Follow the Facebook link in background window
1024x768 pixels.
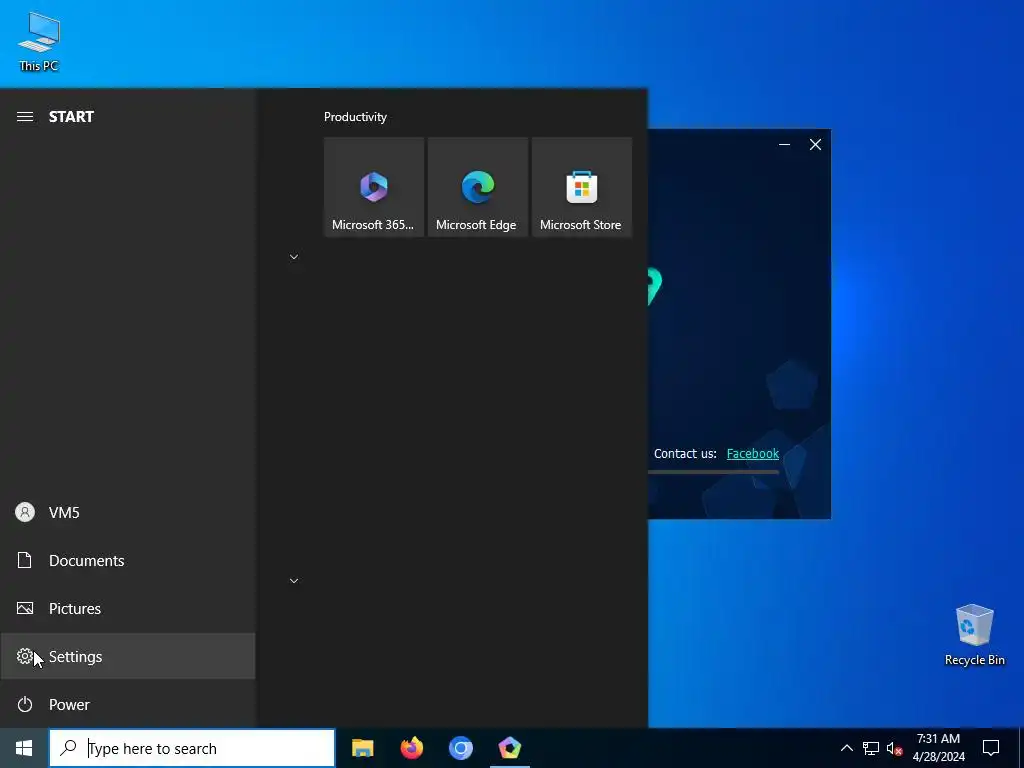(752, 453)
